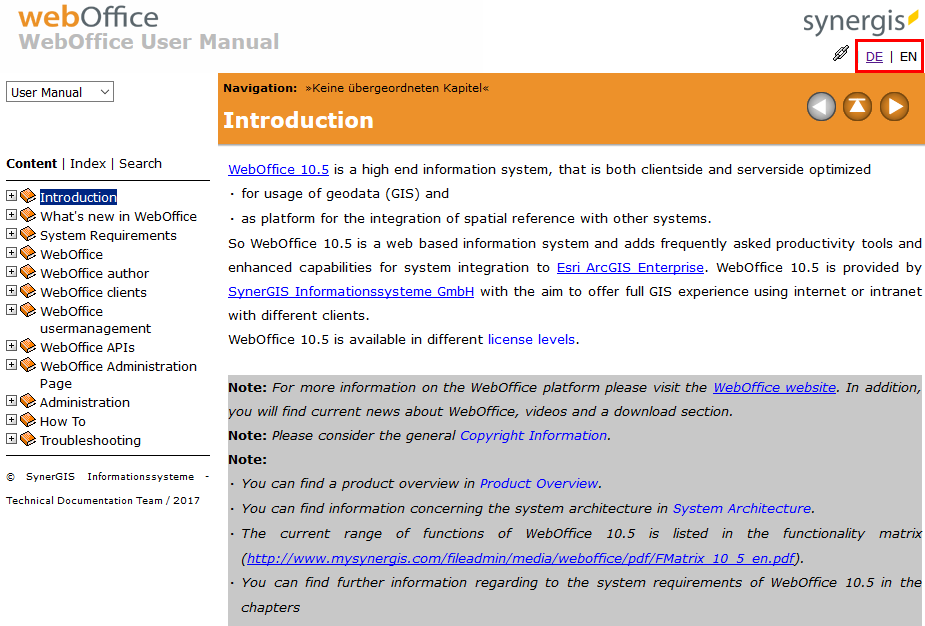Select Troubleshooting in the tree
The image size is (925, 626).
pyautogui.click(x=90, y=440)
